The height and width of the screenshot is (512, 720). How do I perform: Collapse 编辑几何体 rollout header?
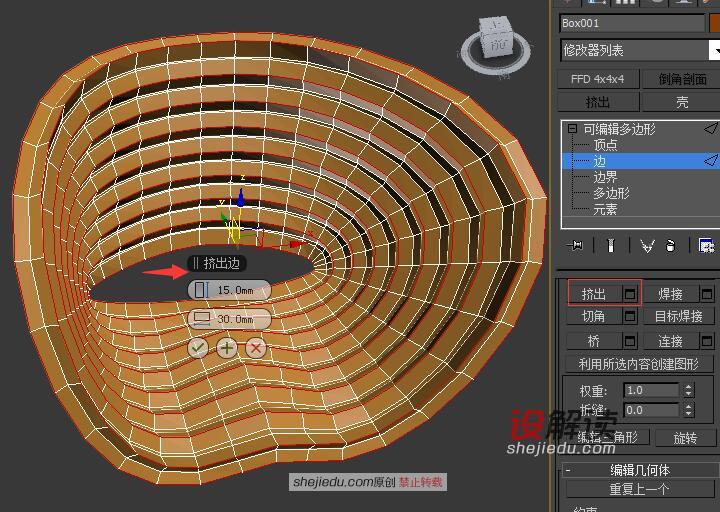640,469
